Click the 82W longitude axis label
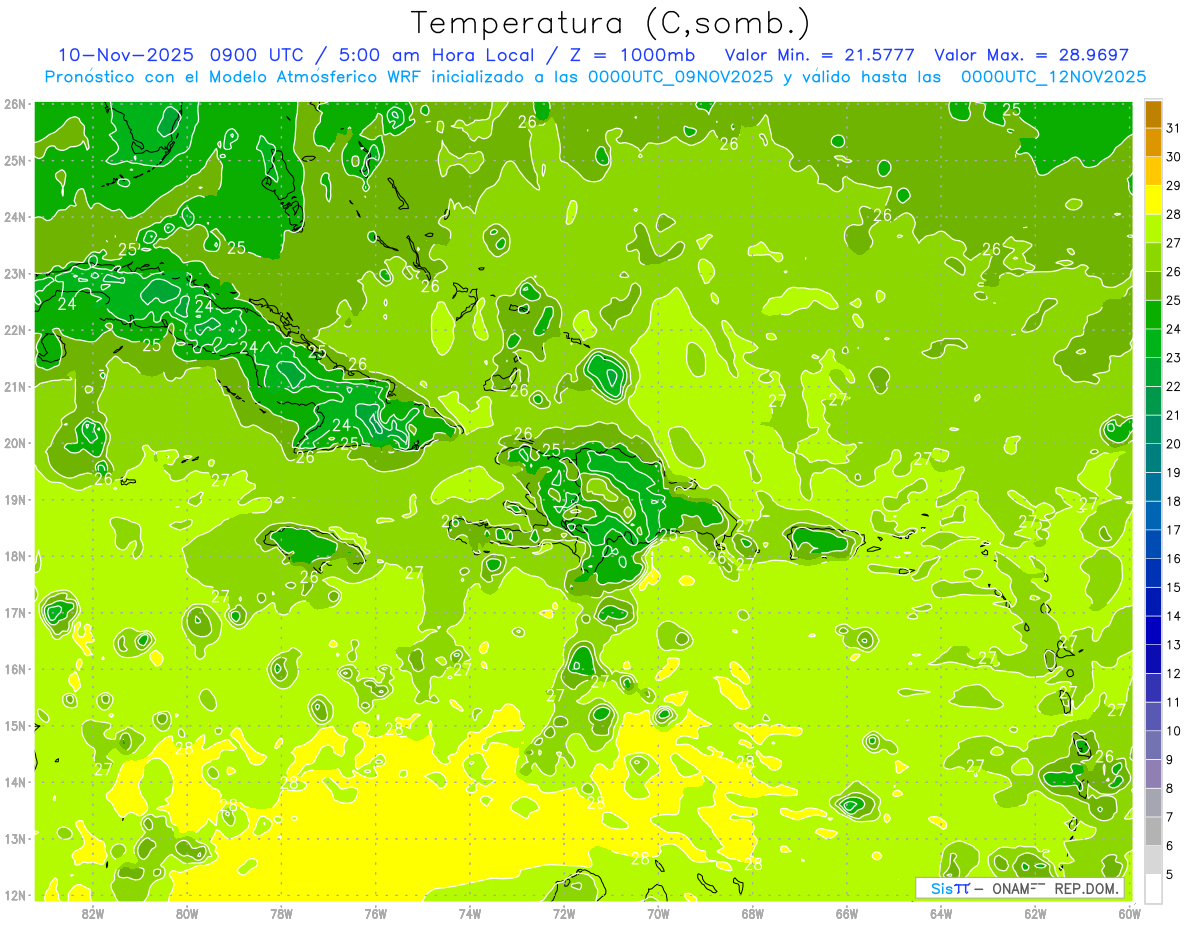Screen dimensions: 1200x927 pyautogui.click(x=93, y=912)
